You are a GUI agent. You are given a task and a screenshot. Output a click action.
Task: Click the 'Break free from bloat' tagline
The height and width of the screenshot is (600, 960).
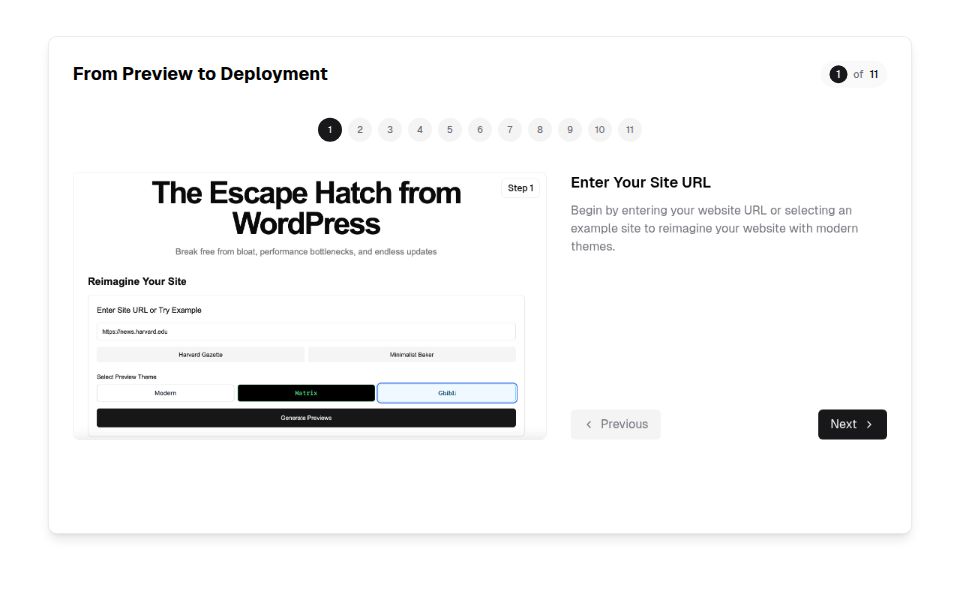[306, 252]
